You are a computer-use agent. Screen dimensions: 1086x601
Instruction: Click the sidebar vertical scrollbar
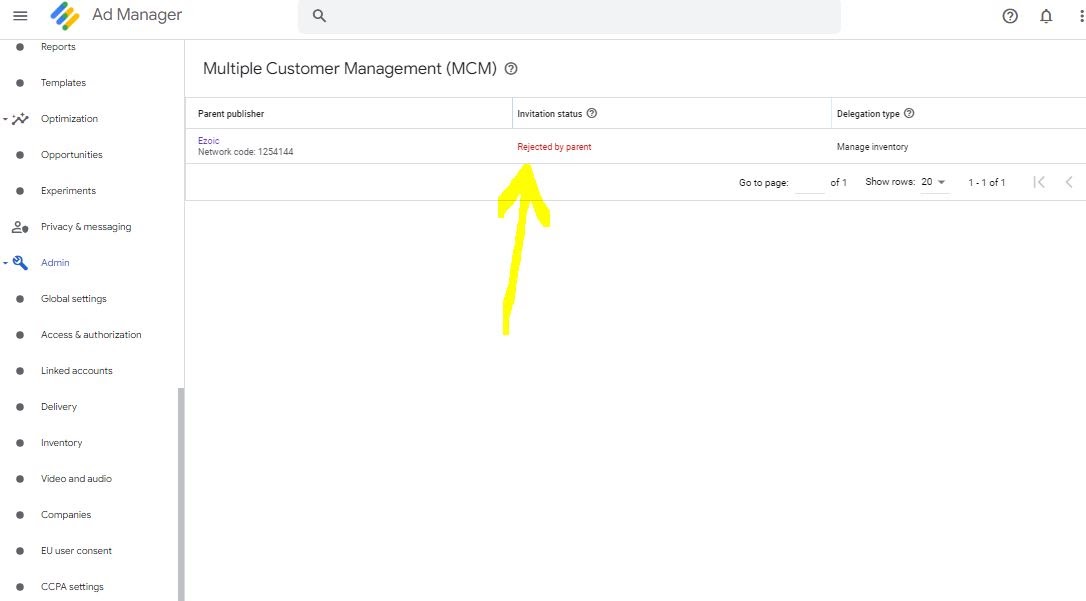pos(181,494)
